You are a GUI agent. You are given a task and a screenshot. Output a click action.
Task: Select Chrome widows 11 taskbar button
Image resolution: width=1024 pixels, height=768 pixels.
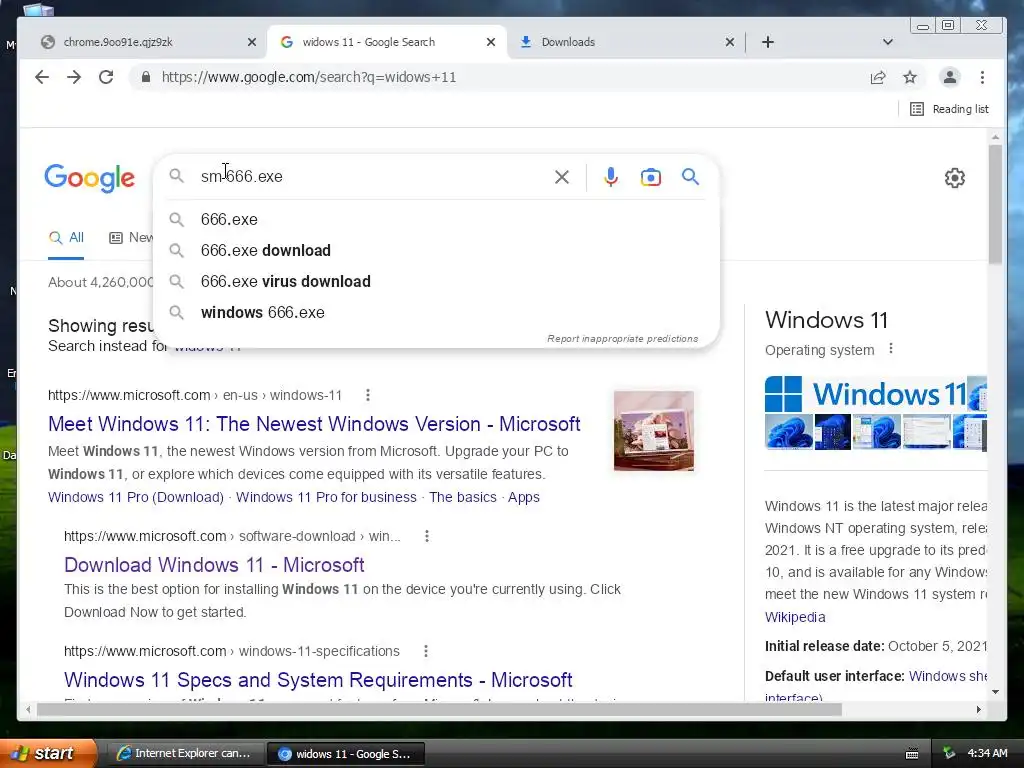tap(345, 754)
